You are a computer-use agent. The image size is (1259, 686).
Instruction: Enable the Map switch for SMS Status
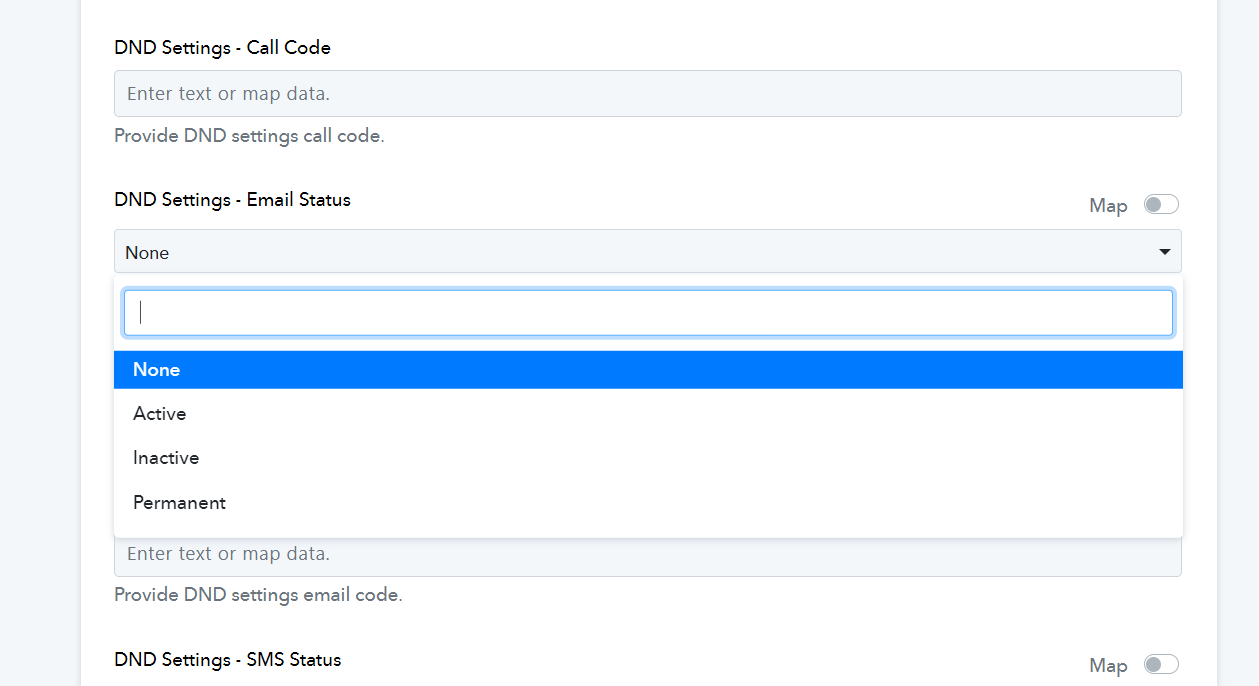[x=1162, y=665]
